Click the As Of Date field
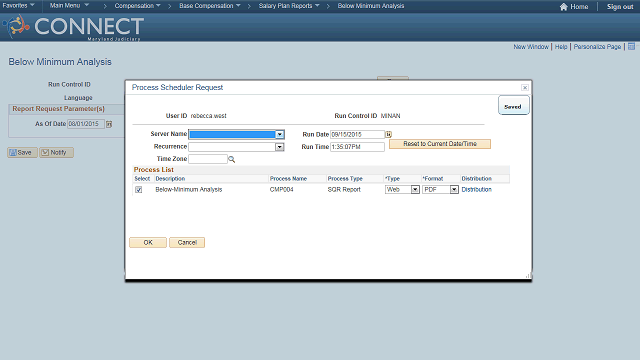Screen dimensions: 640x360 [x=86, y=124]
